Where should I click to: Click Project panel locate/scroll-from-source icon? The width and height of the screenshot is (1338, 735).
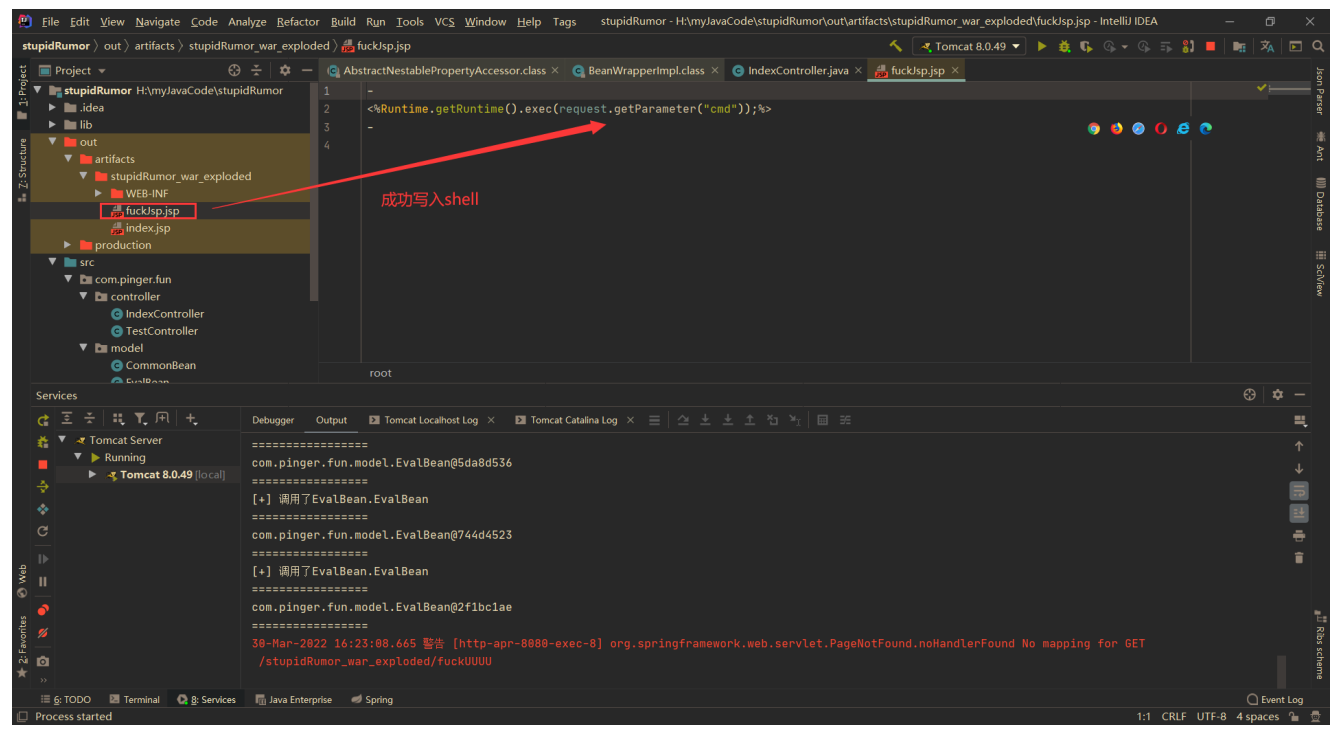click(234, 70)
